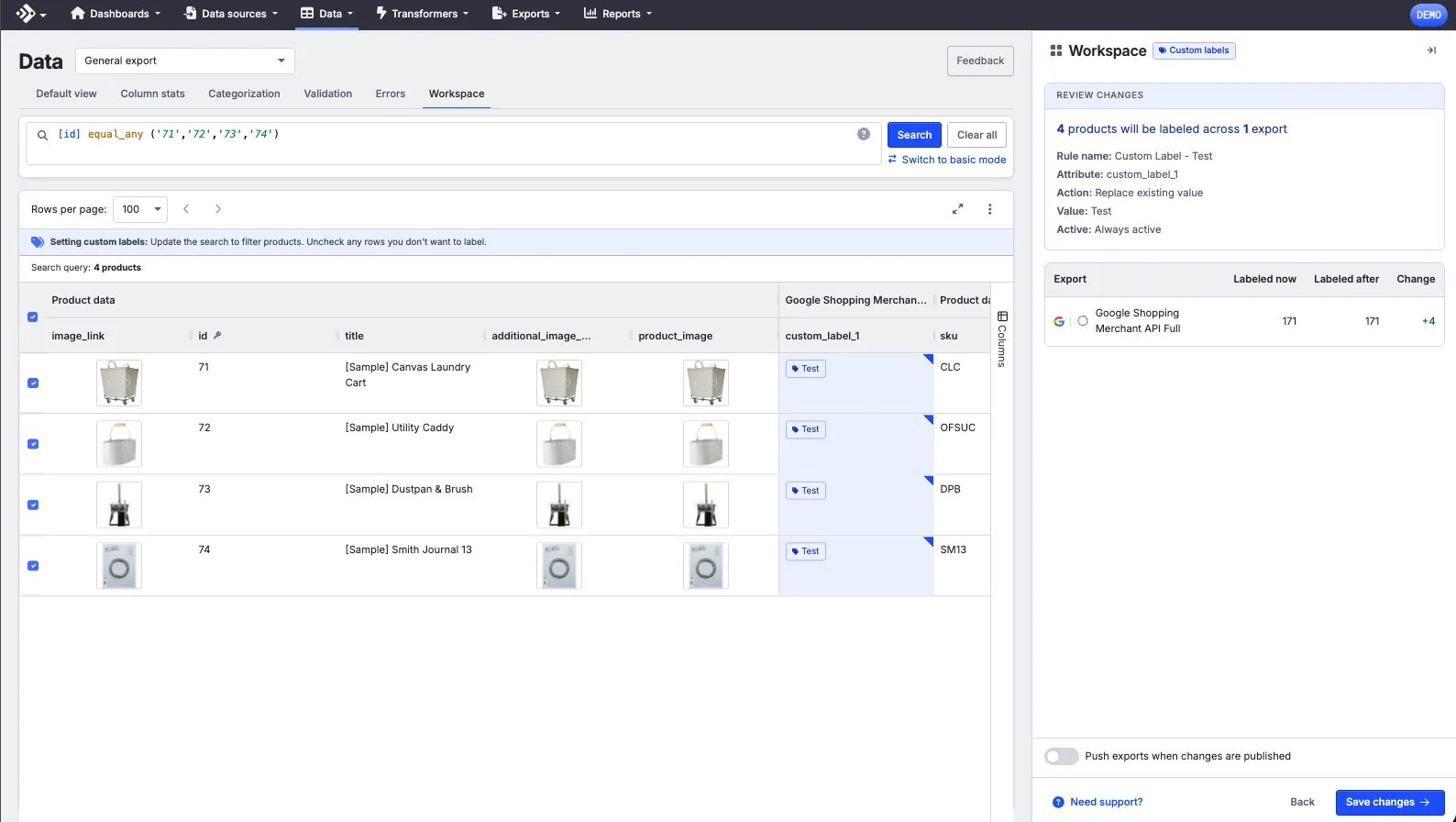Expand the Dashboards menu
This screenshot has width=1456, height=822.
click(116, 14)
